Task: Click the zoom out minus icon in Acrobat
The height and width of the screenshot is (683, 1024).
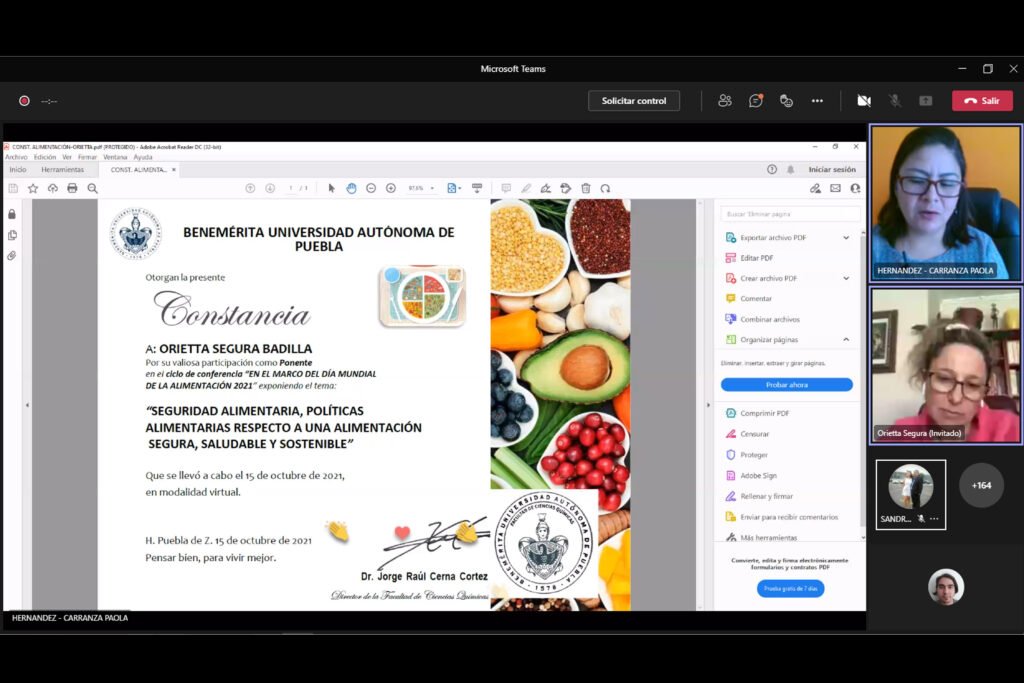Action: pyautogui.click(x=371, y=188)
